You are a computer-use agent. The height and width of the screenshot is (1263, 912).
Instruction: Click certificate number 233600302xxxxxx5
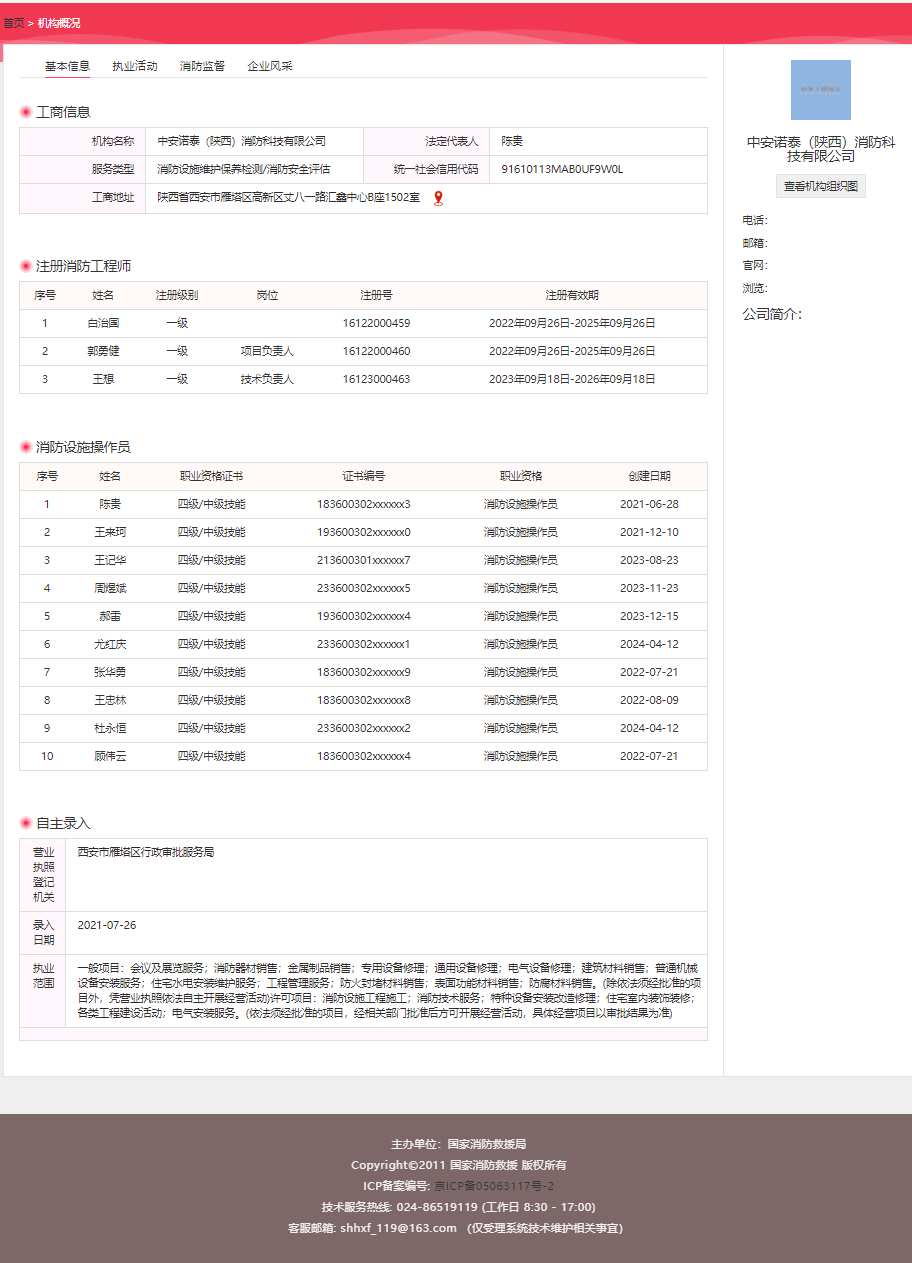(x=364, y=588)
